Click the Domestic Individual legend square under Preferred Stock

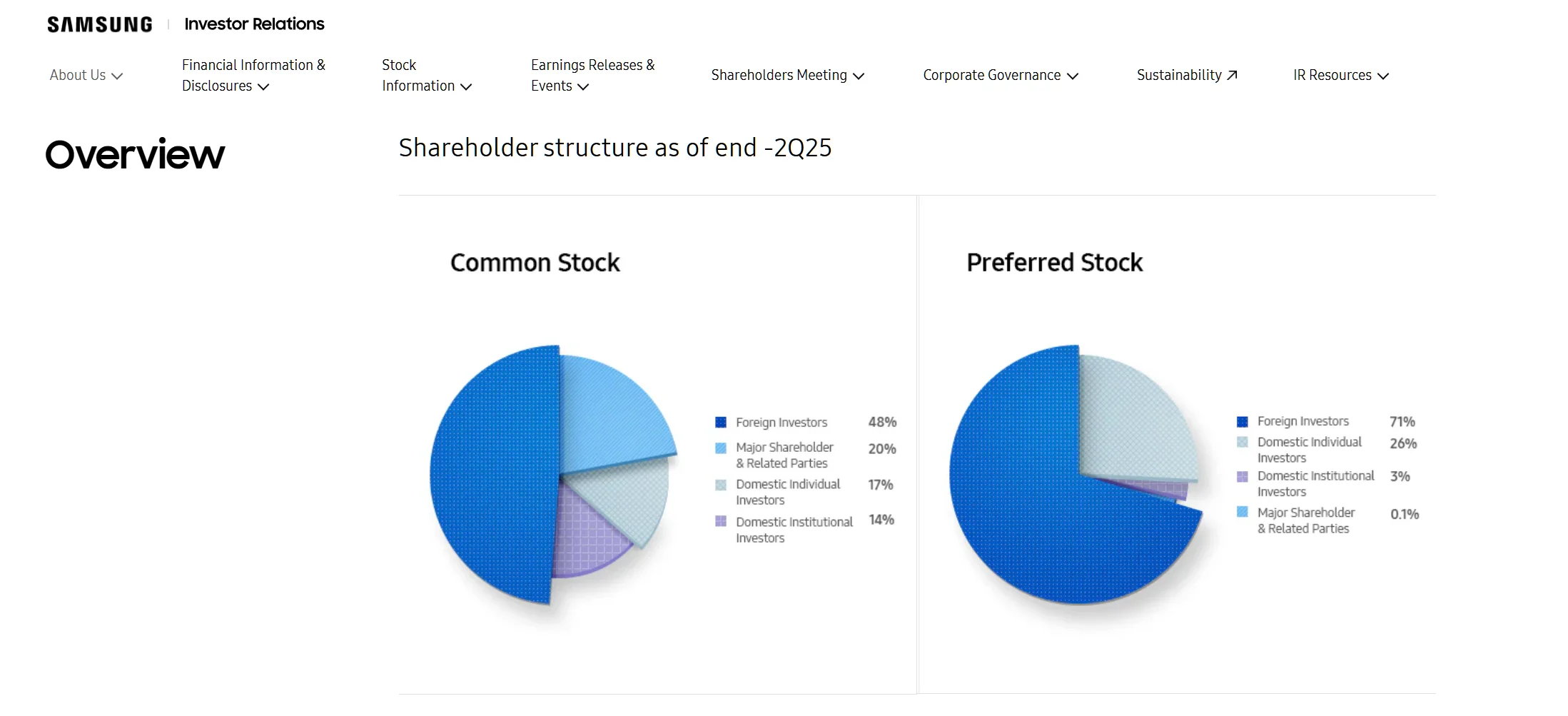[1242, 443]
